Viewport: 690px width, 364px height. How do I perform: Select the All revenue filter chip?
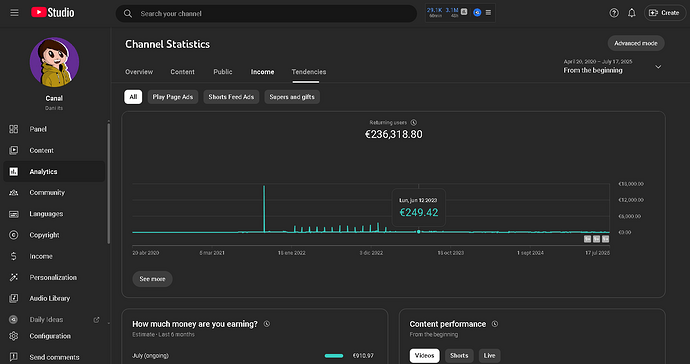(133, 97)
